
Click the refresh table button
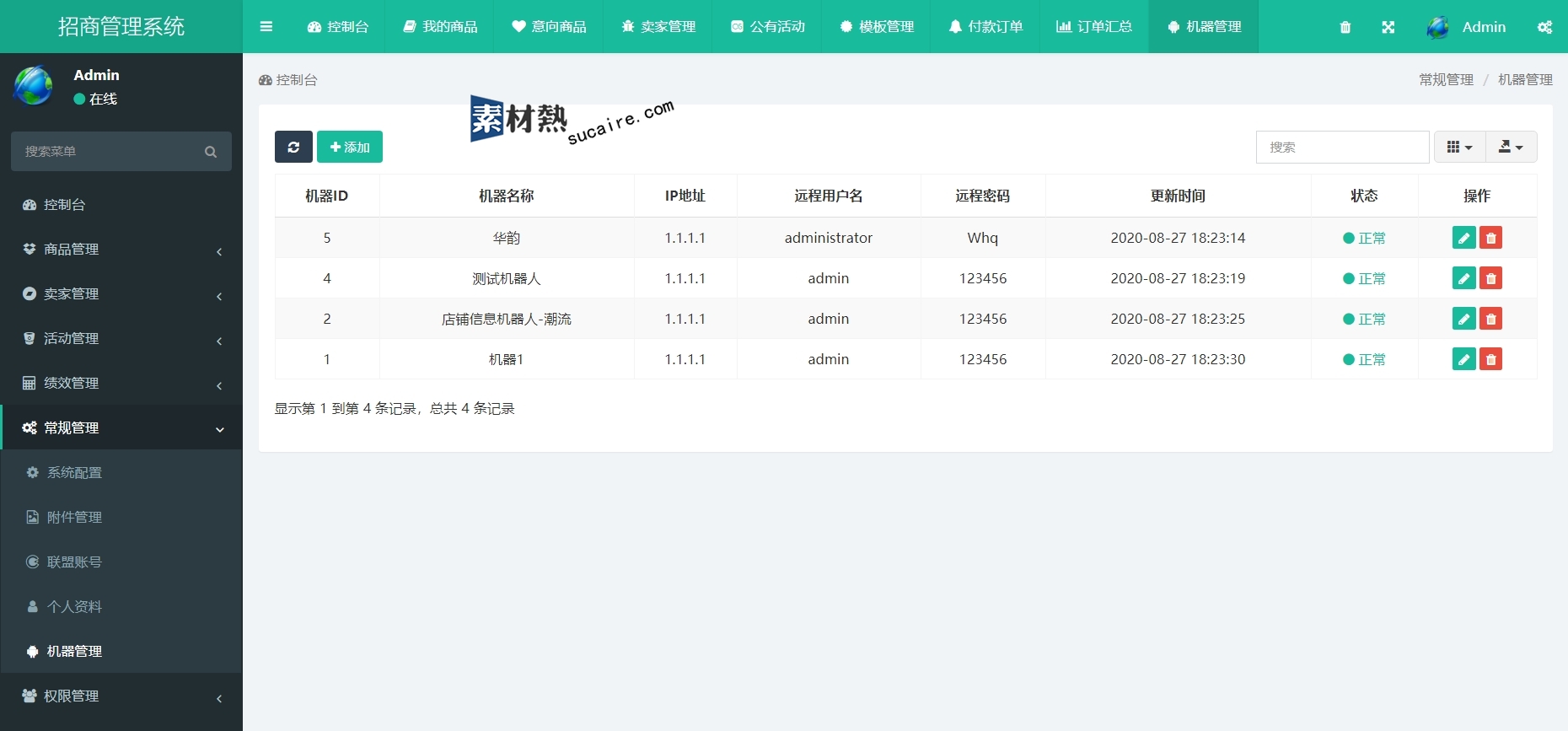293,147
